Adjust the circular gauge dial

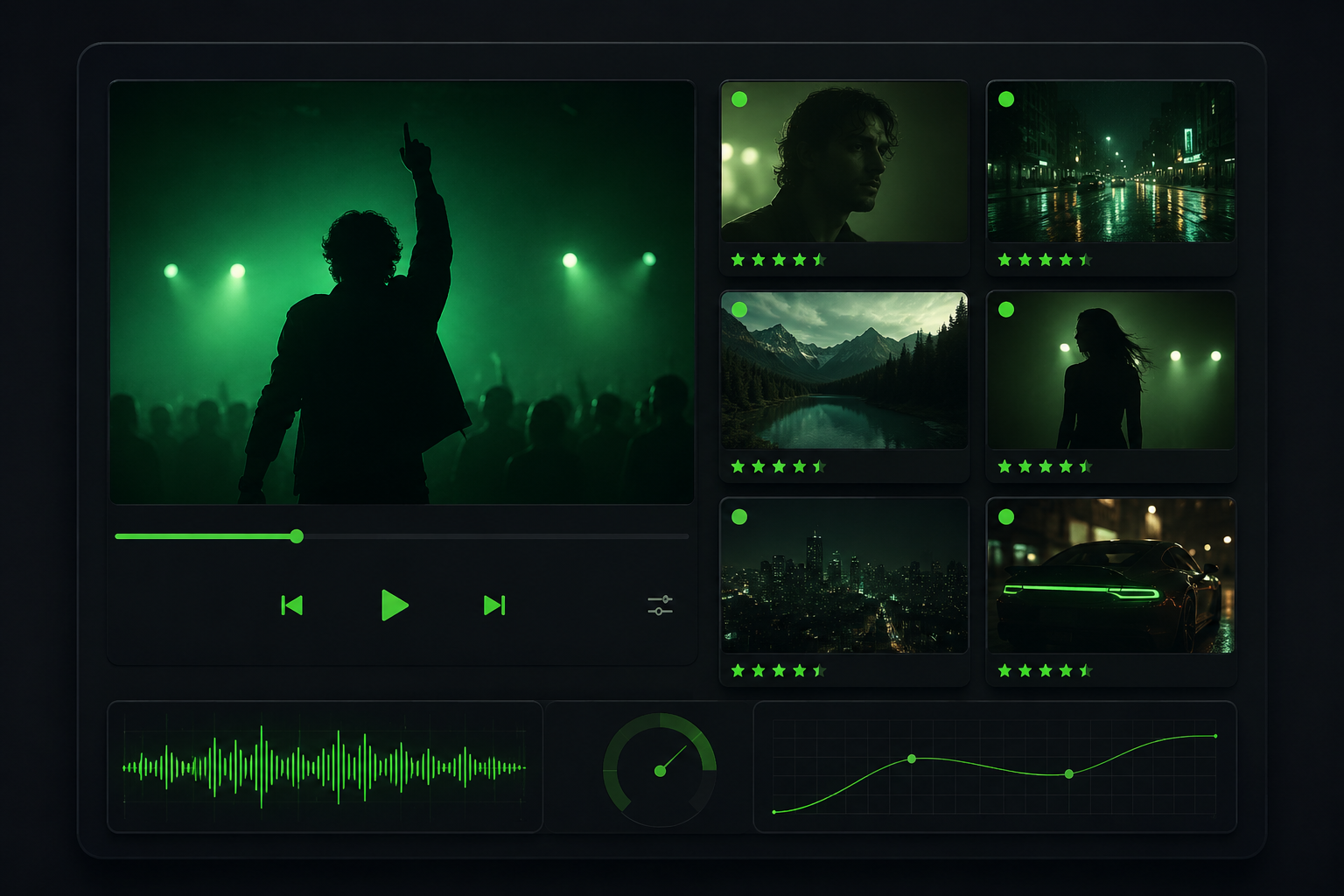click(x=660, y=770)
